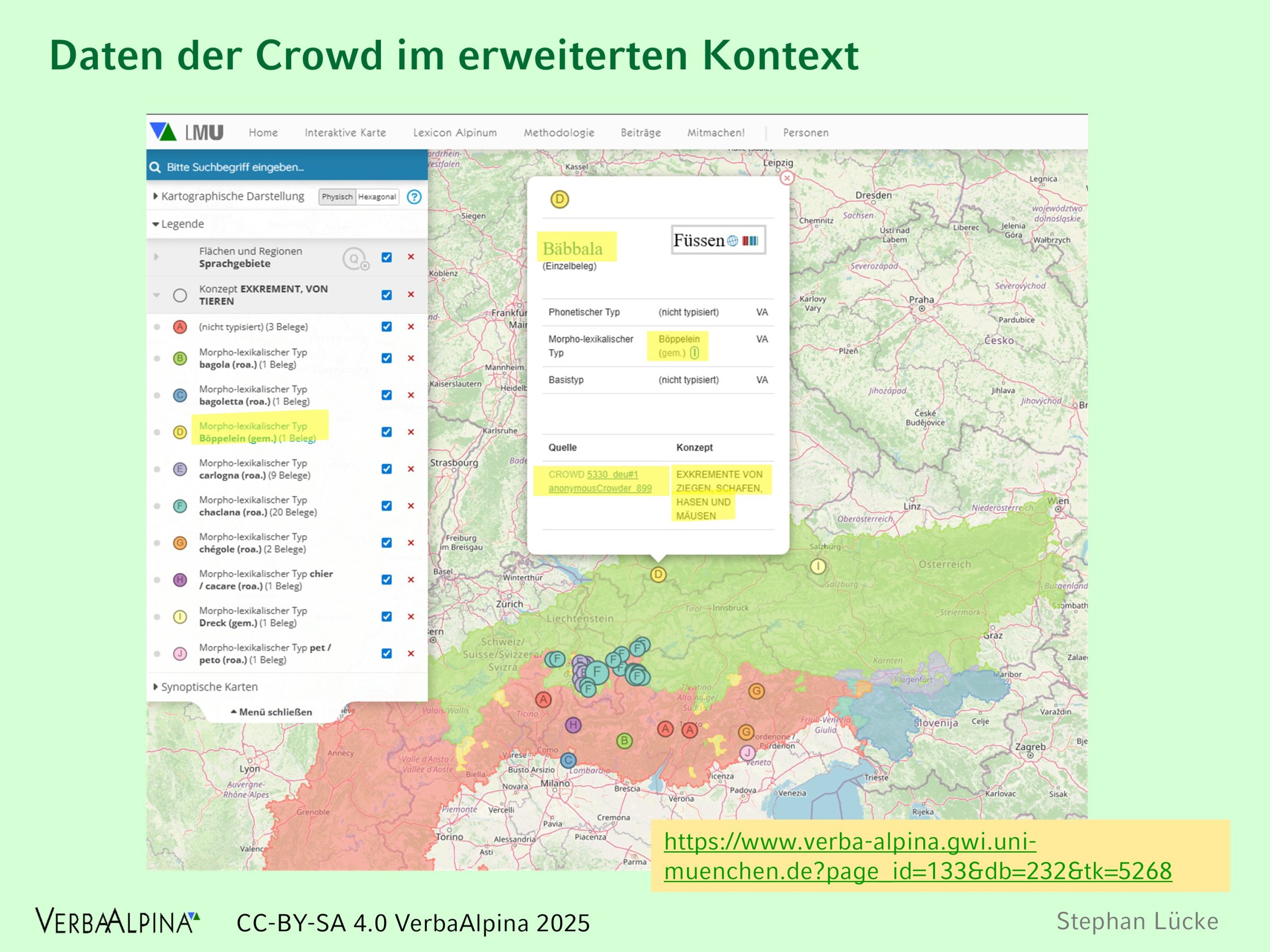Click the VerbaAlpina LMU logo

click(186, 132)
